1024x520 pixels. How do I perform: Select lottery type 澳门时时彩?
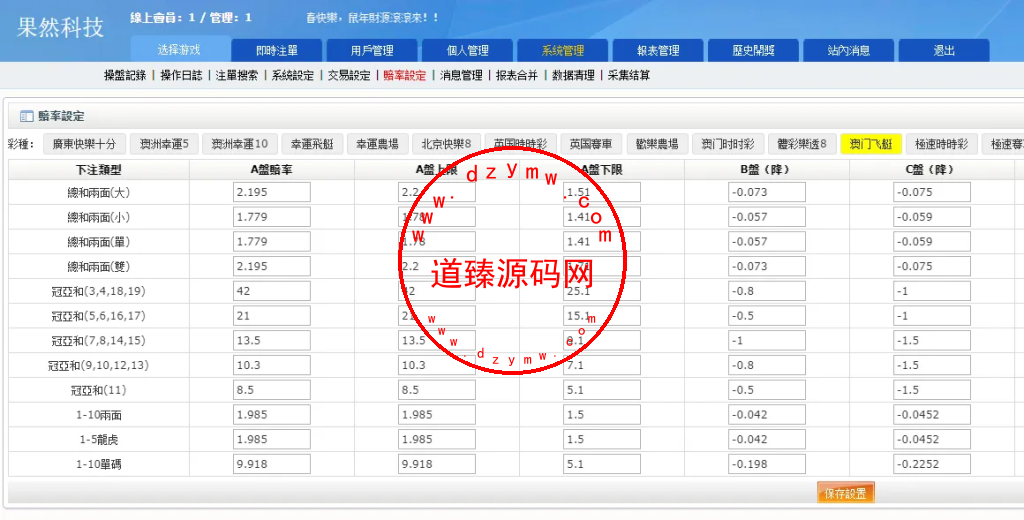point(728,144)
